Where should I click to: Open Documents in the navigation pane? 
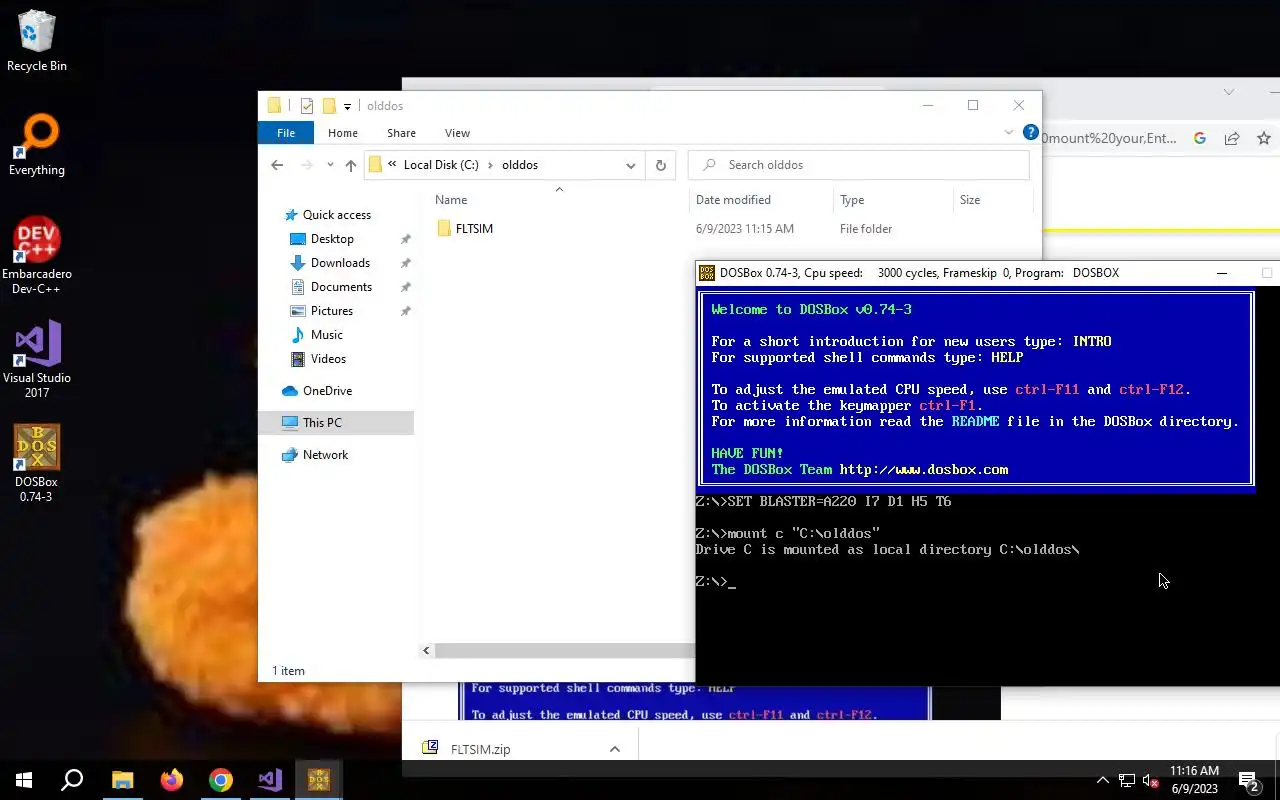click(x=341, y=287)
